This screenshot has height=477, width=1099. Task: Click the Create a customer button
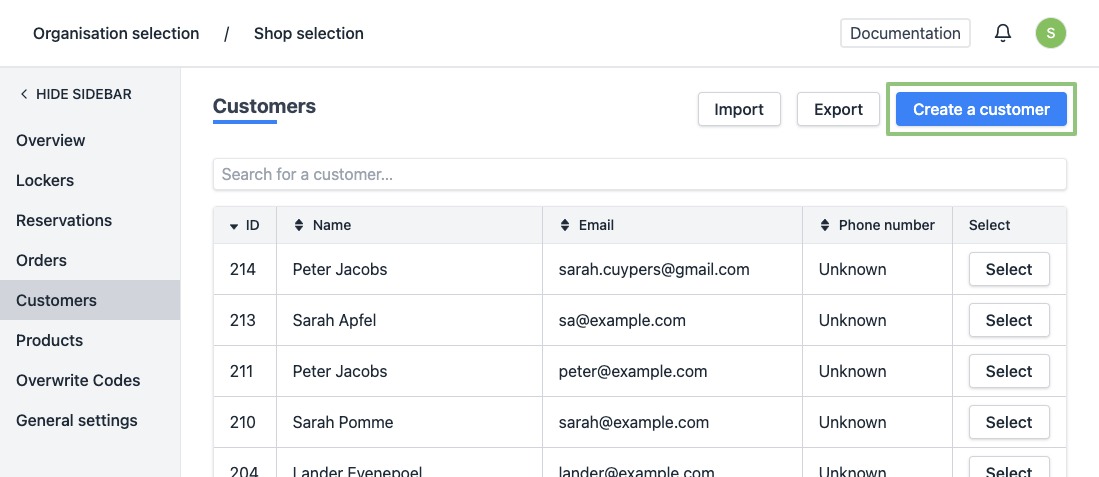click(x=981, y=109)
